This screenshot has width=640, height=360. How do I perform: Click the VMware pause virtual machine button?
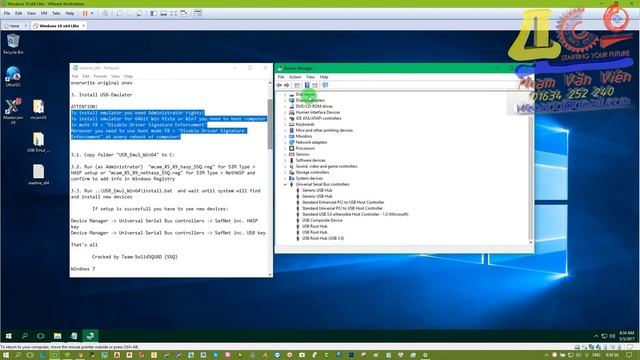(x=85, y=13)
